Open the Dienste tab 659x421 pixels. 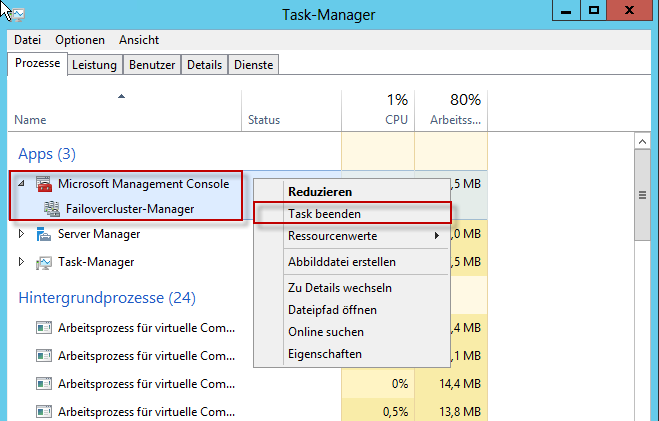(253, 65)
